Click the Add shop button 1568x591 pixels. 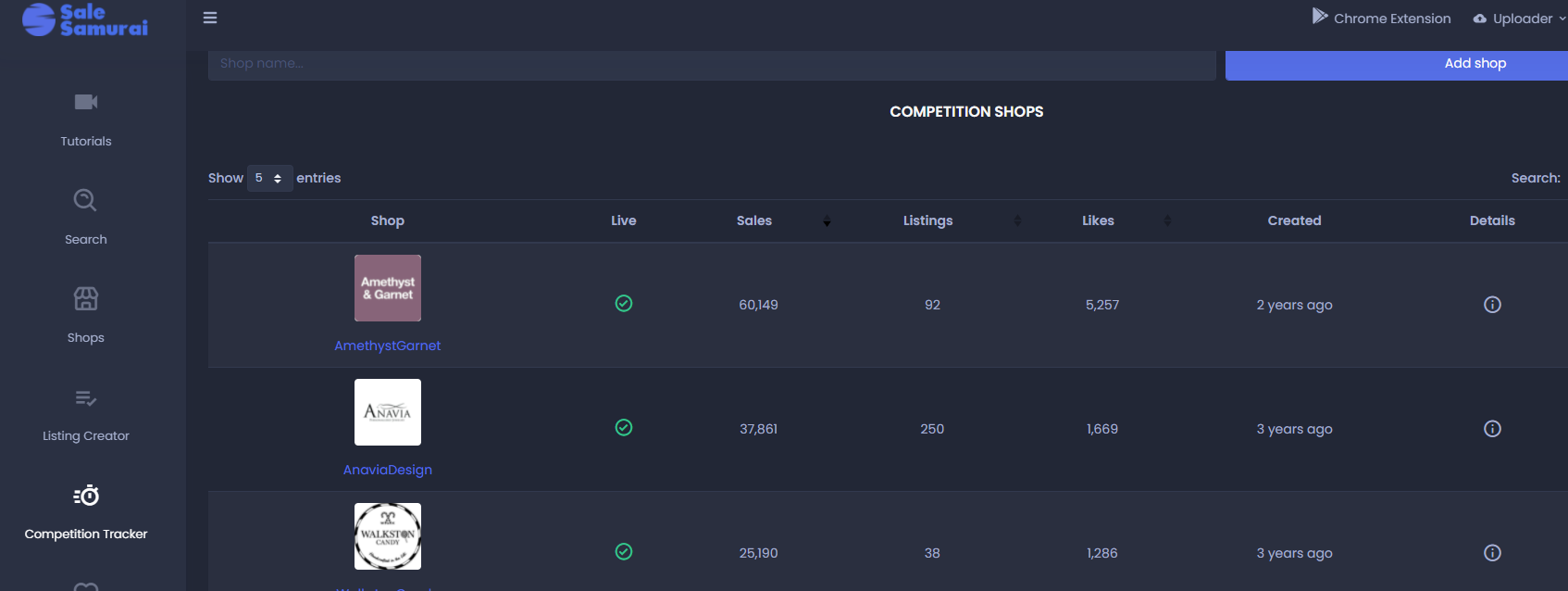pyautogui.click(x=1397, y=64)
